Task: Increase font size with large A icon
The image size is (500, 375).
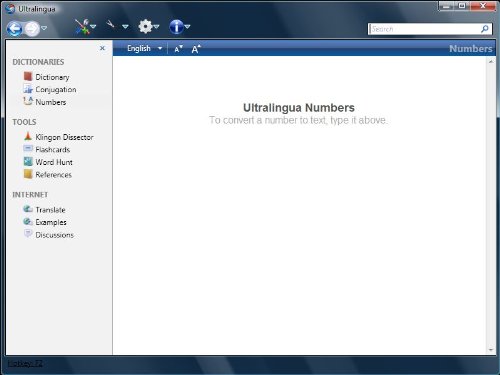Action: coord(196,49)
